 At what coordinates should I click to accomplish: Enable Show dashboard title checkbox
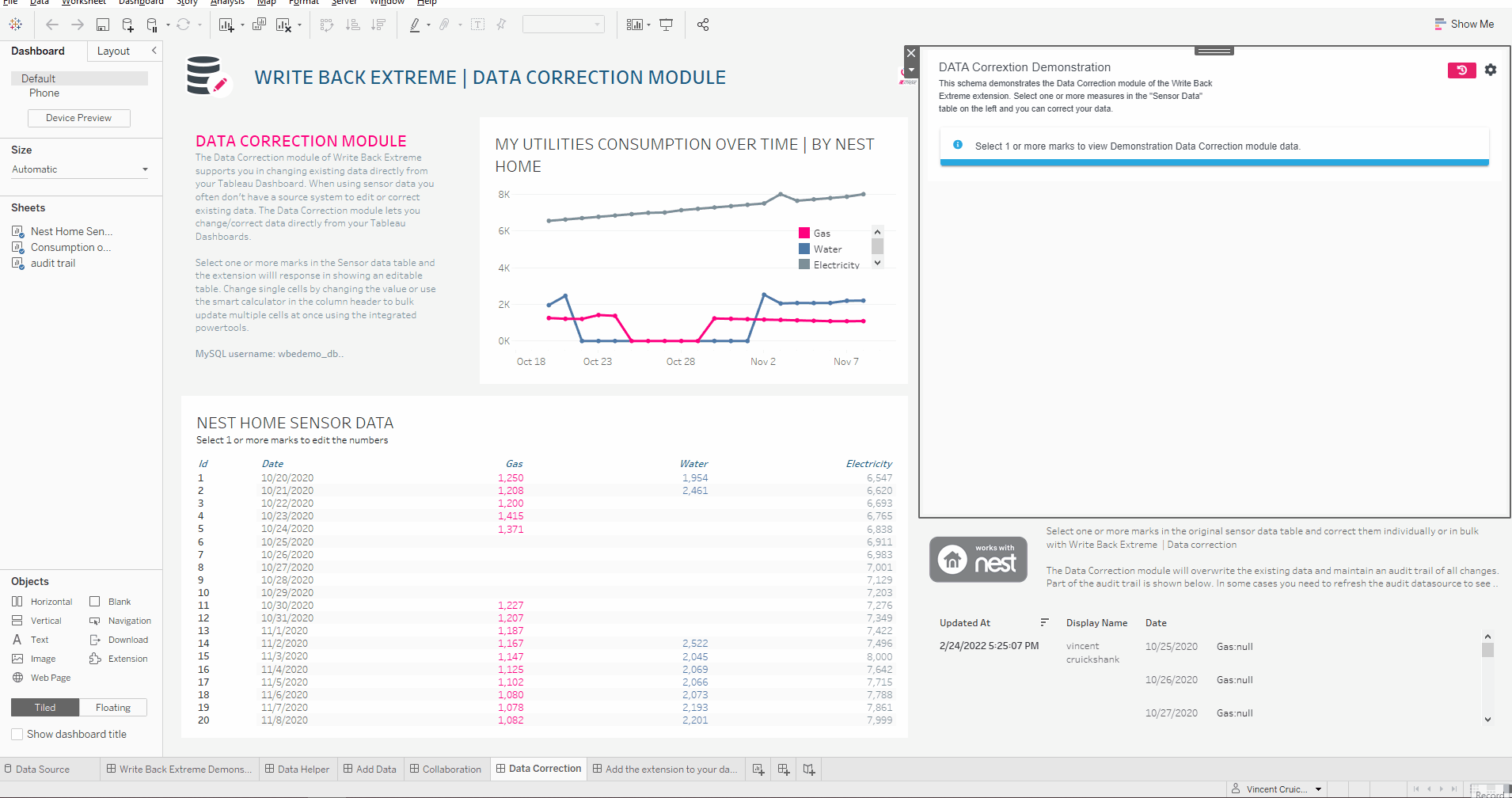pyautogui.click(x=17, y=735)
